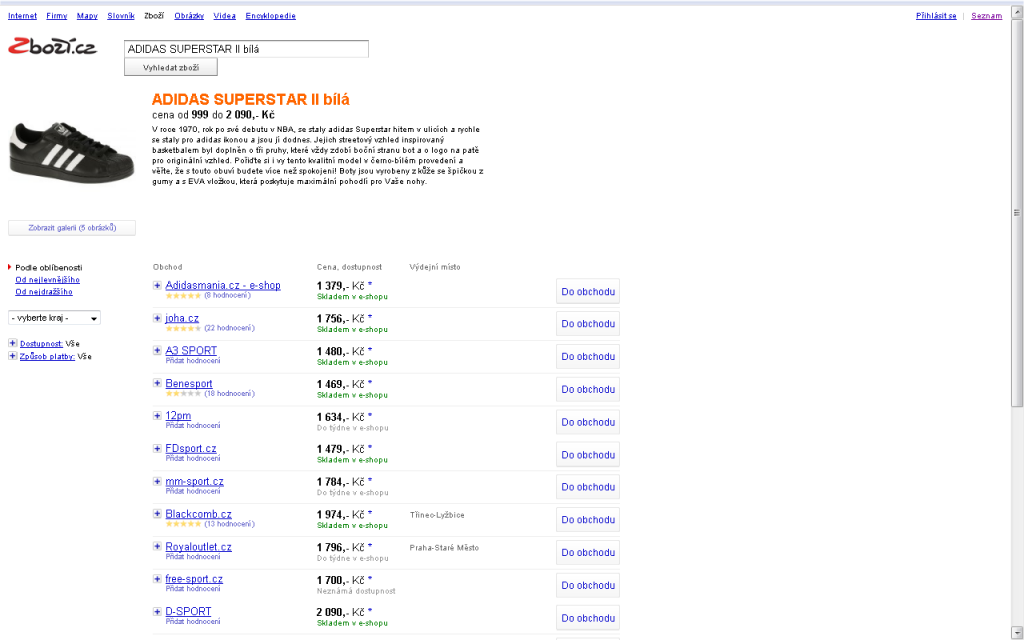The width and height of the screenshot is (1024, 640).
Task: Click Zobrazit galerii (5 obrázků) button
Action: point(72,228)
